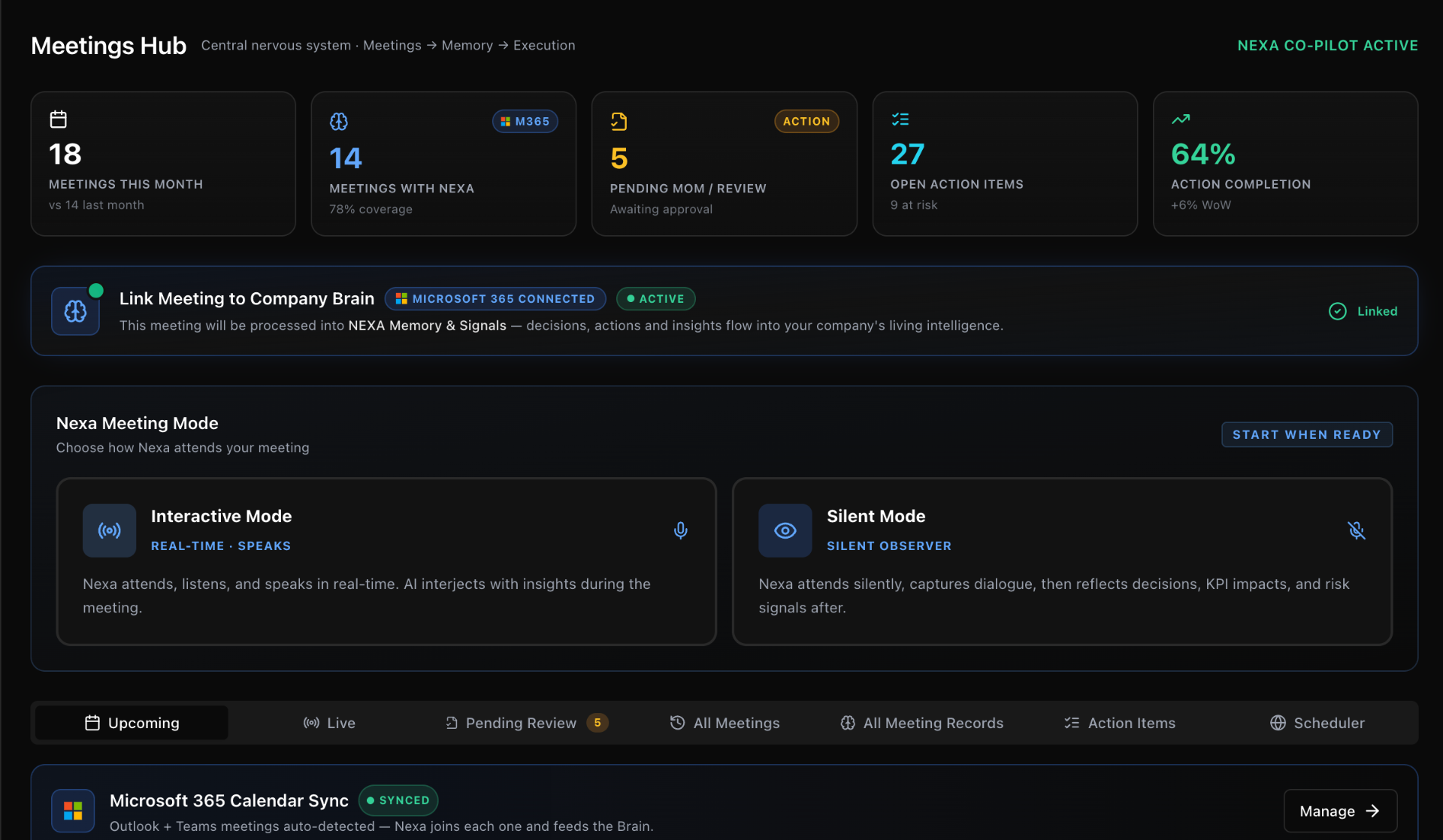Image resolution: width=1443 pixels, height=840 pixels.
Task: Click the eye icon in Silent Mode
Action: (785, 530)
